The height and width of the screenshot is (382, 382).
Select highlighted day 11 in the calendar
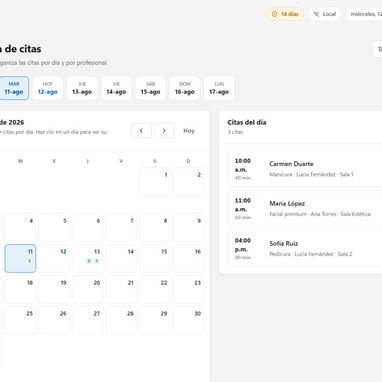(20, 258)
